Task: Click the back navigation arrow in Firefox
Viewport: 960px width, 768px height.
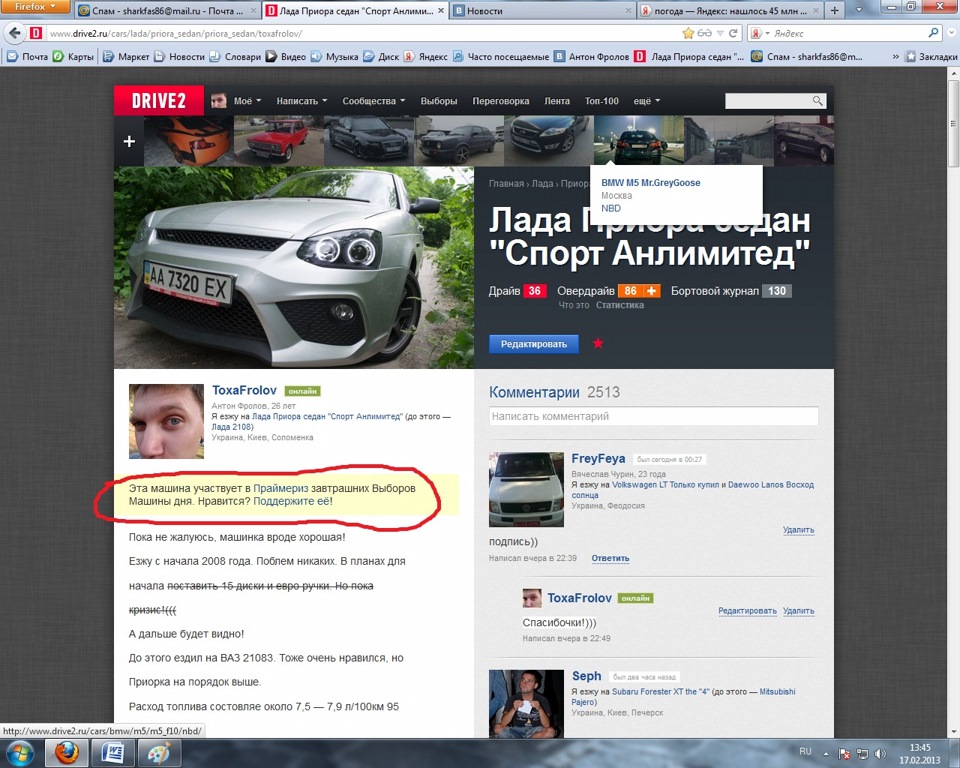Action: pyautogui.click(x=15, y=33)
